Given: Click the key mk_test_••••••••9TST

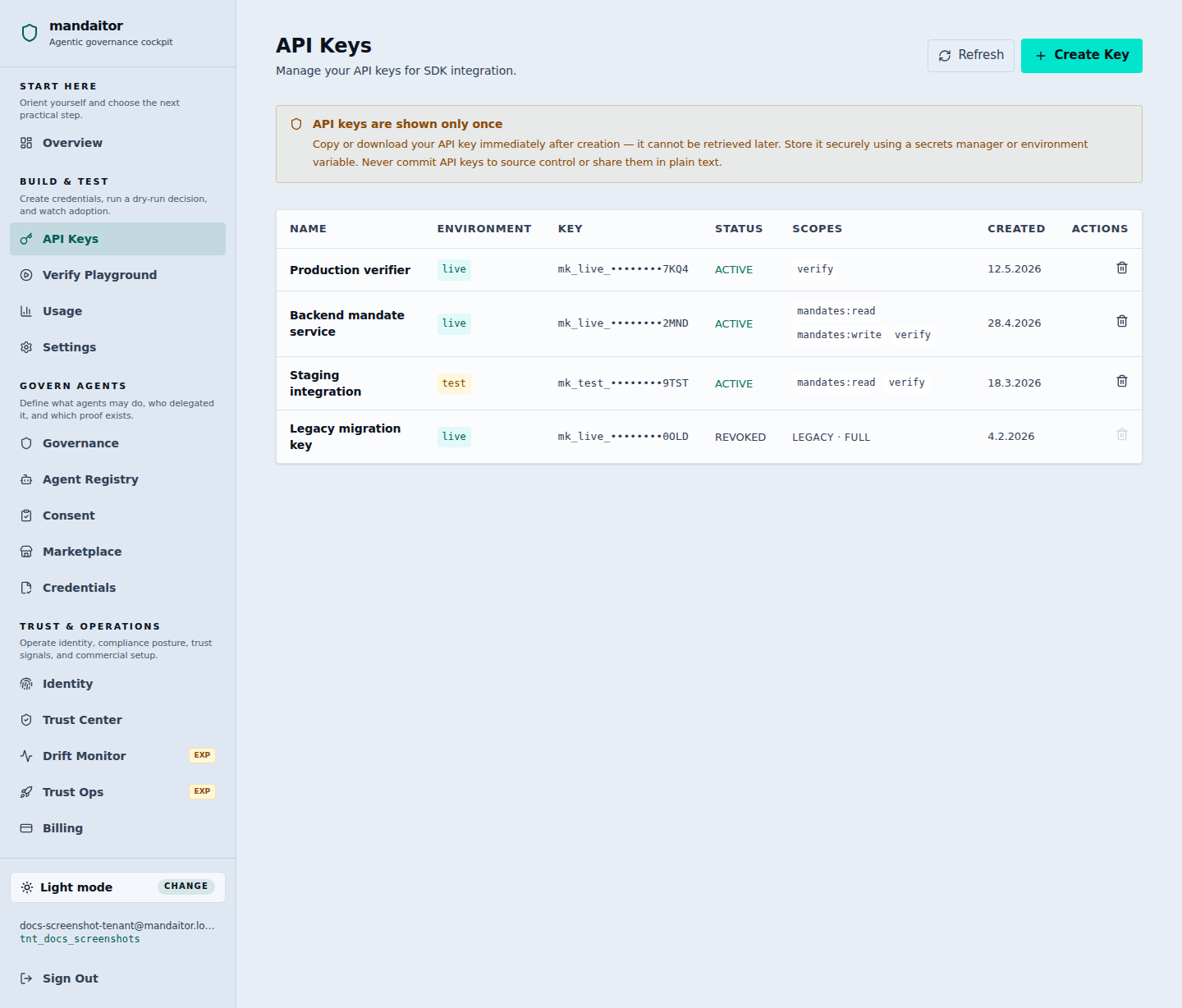Looking at the screenshot, I should coord(623,383).
